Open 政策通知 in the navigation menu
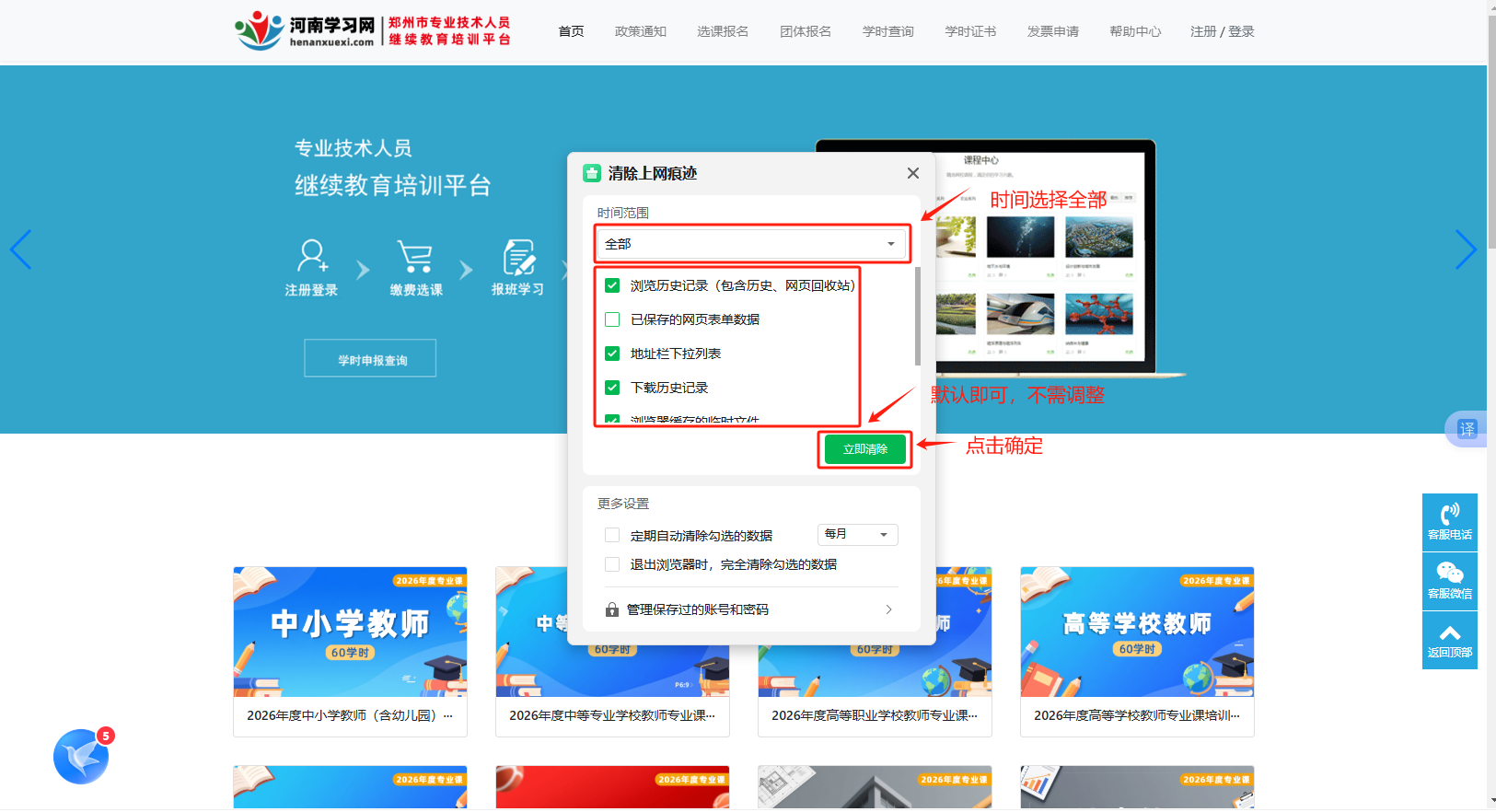This screenshot has height=812, width=1496. pyautogui.click(x=641, y=31)
